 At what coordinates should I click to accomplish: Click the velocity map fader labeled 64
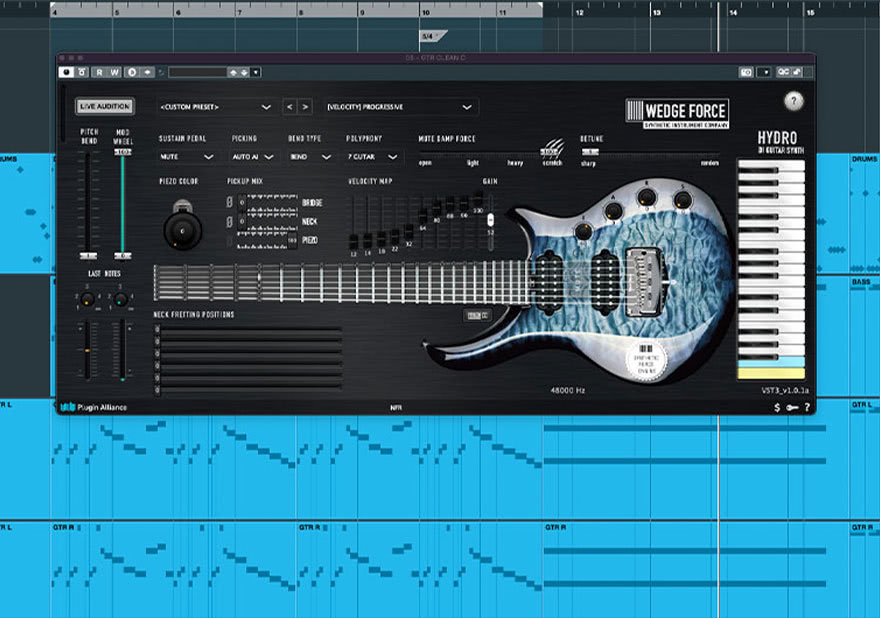423,216
